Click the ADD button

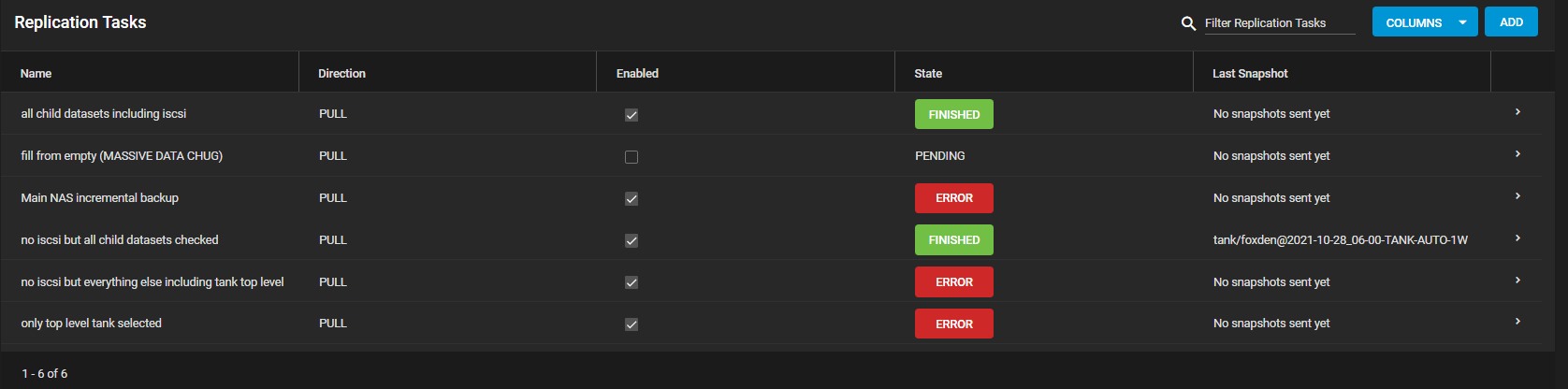click(1511, 22)
